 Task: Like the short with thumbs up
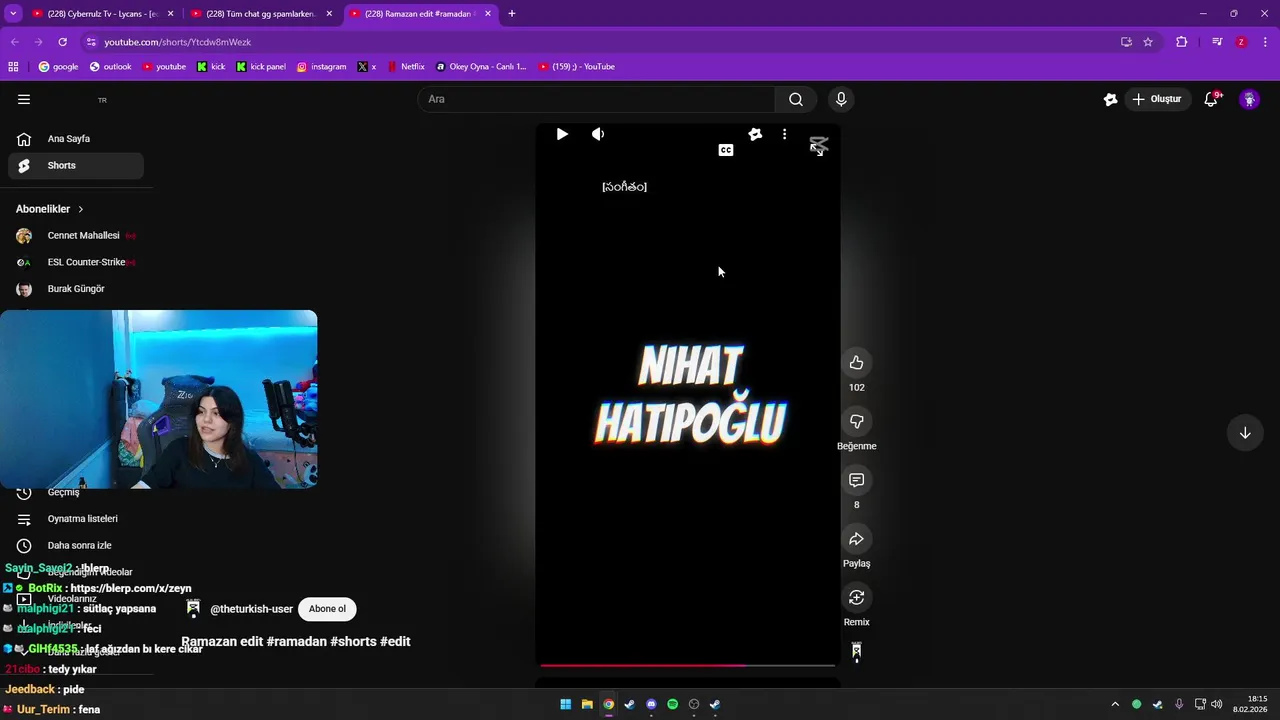(x=856, y=363)
